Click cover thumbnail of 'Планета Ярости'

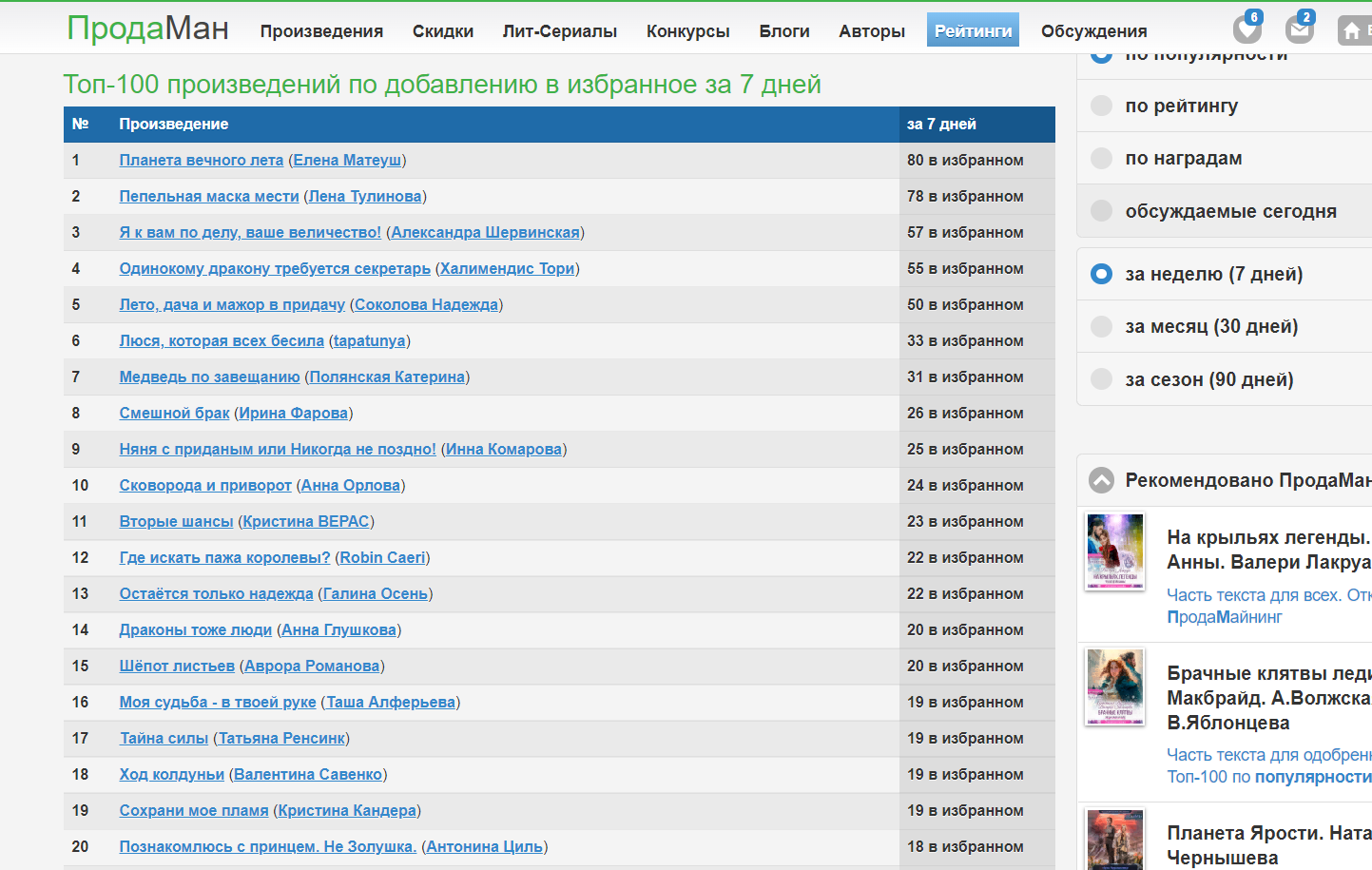[1115, 840]
